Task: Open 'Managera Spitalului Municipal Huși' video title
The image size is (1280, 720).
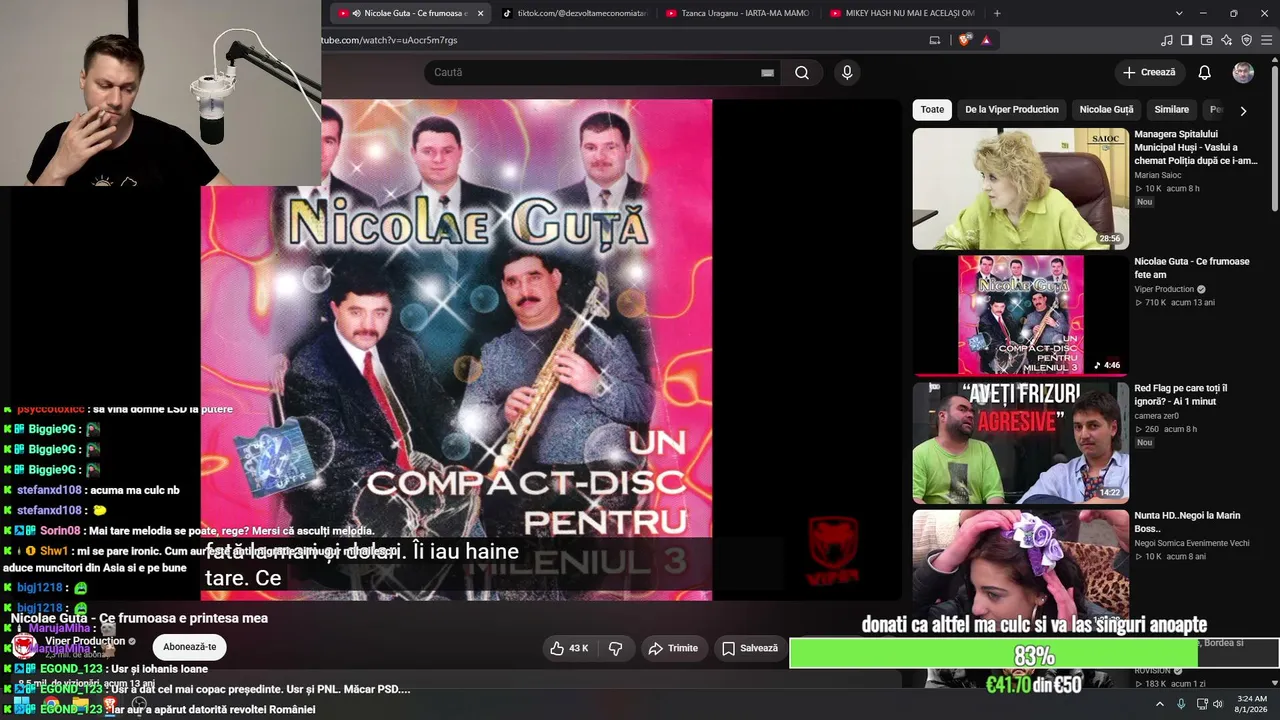Action: click(x=1196, y=147)
